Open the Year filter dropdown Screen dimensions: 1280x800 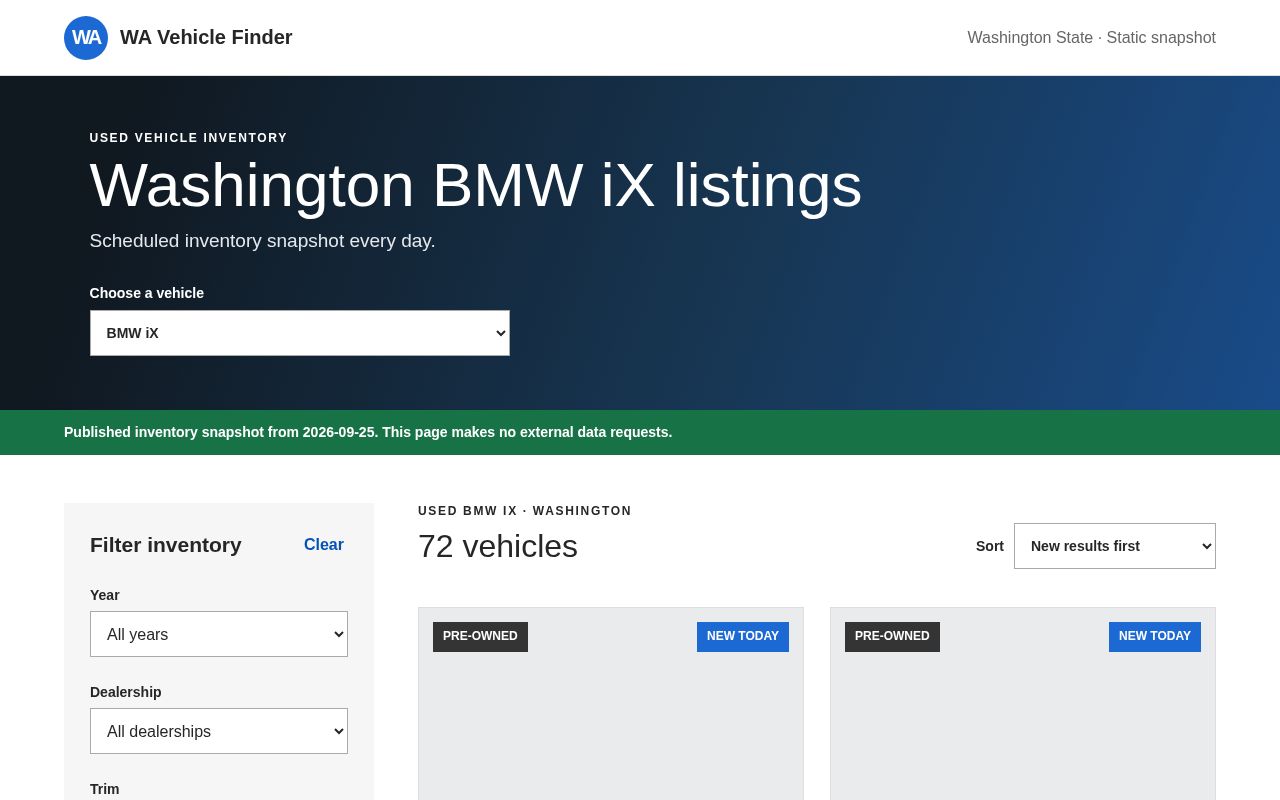pos(219,634)
